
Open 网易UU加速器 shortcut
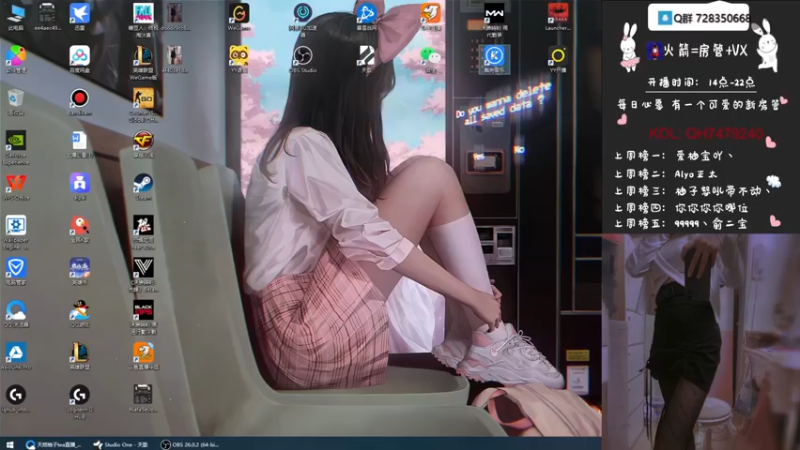(303, 19)
